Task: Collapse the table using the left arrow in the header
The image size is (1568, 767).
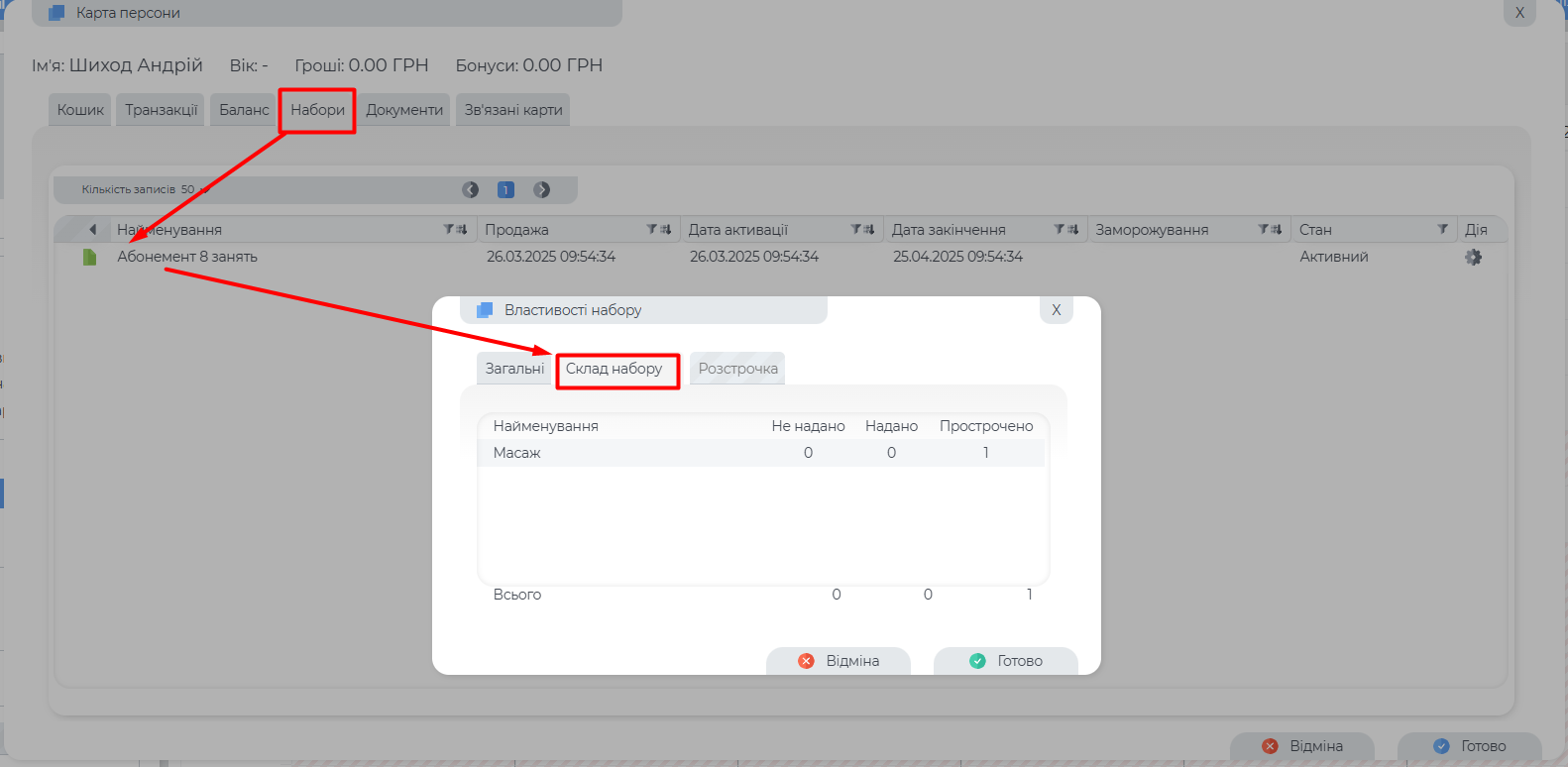Action: pos(92,229)
